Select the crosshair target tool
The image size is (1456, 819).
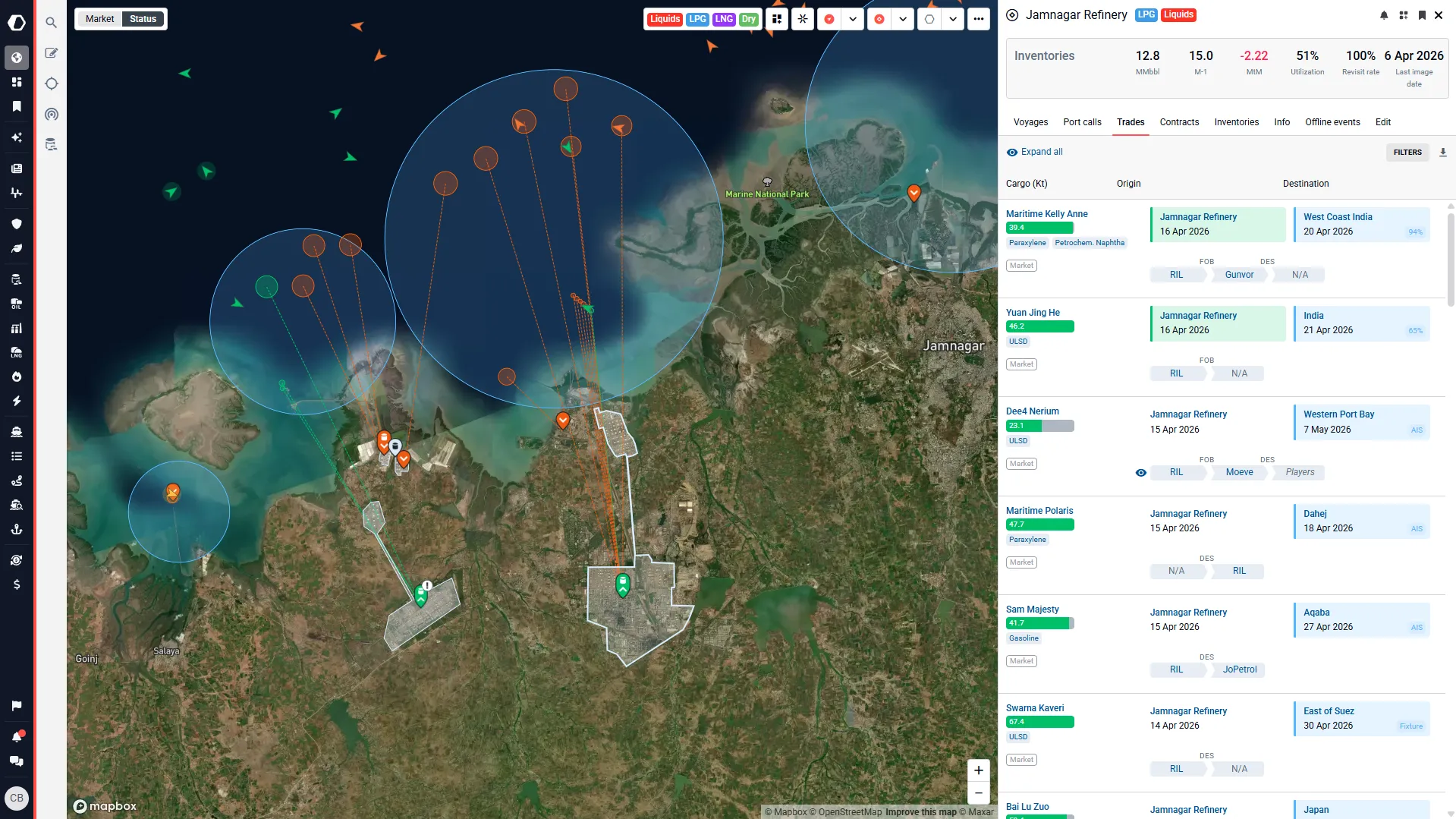click(x=51, y=83)
